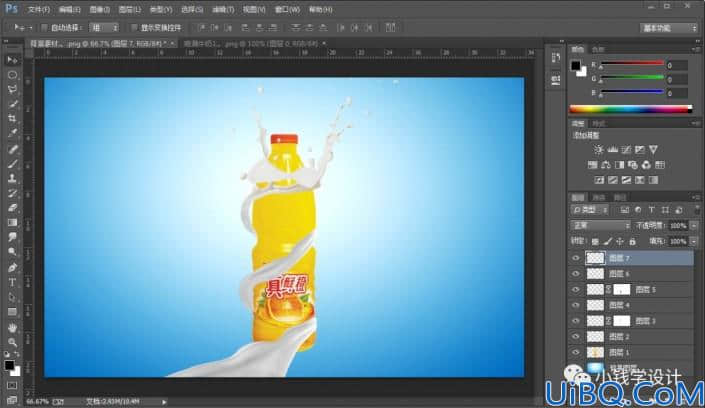Select layer 4 thumbnail in Layers panel

click(595, 305)
